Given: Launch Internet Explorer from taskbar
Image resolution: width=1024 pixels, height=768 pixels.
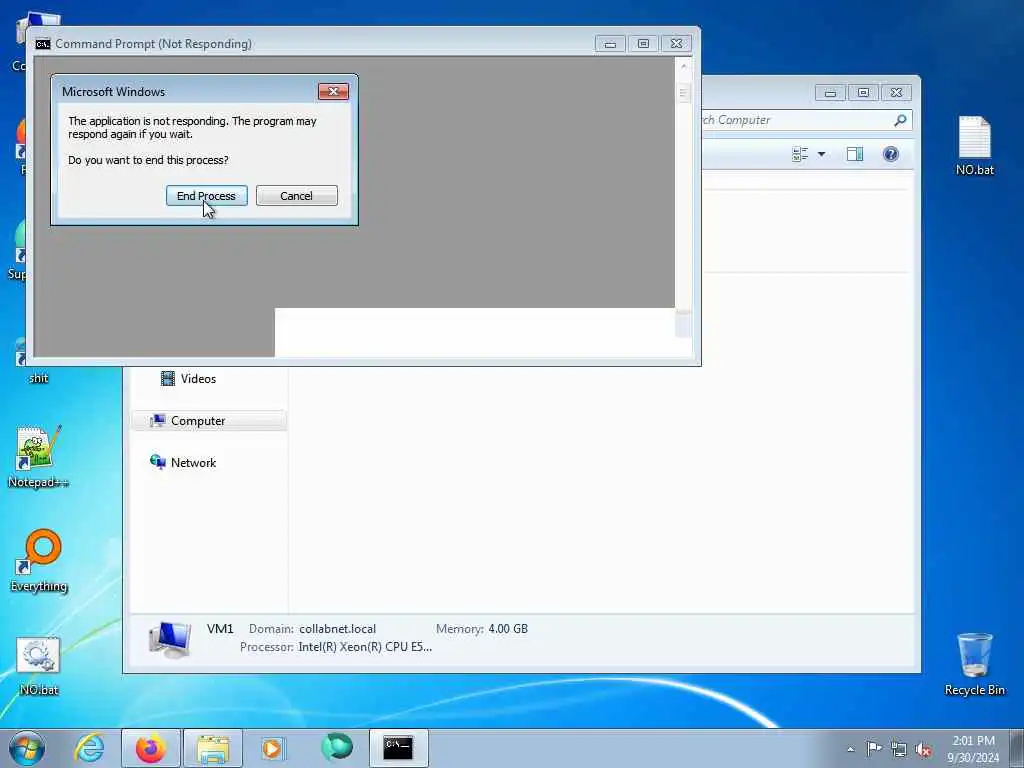Looking at the screenshot, I should click(x=89, y=748).
